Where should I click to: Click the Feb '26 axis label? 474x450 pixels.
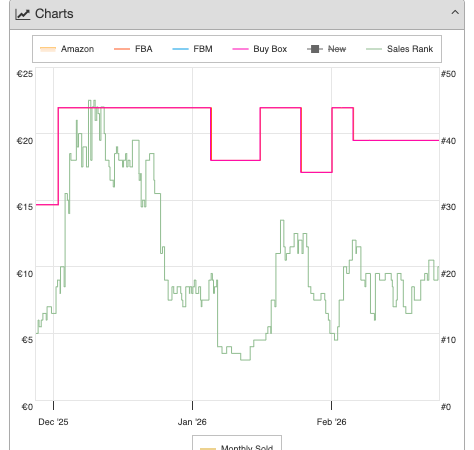tap(331, 422)
